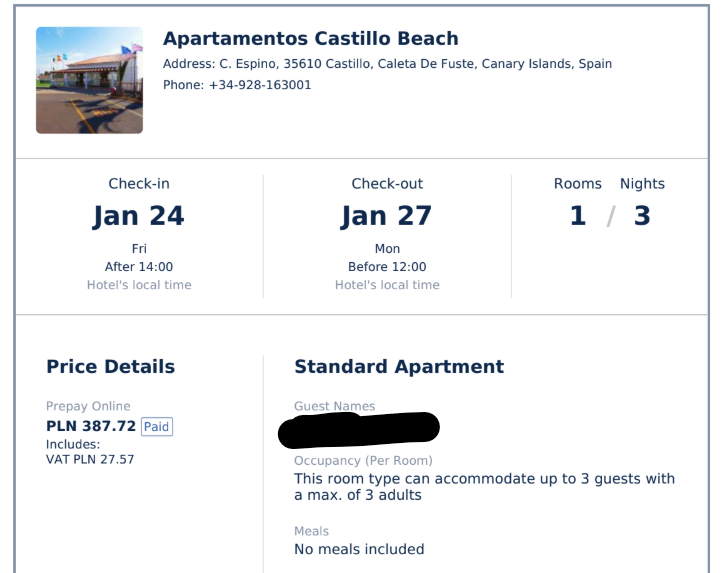Select the hotel address line
This screenshot has height=573, width=726.
tap(387, 63)
